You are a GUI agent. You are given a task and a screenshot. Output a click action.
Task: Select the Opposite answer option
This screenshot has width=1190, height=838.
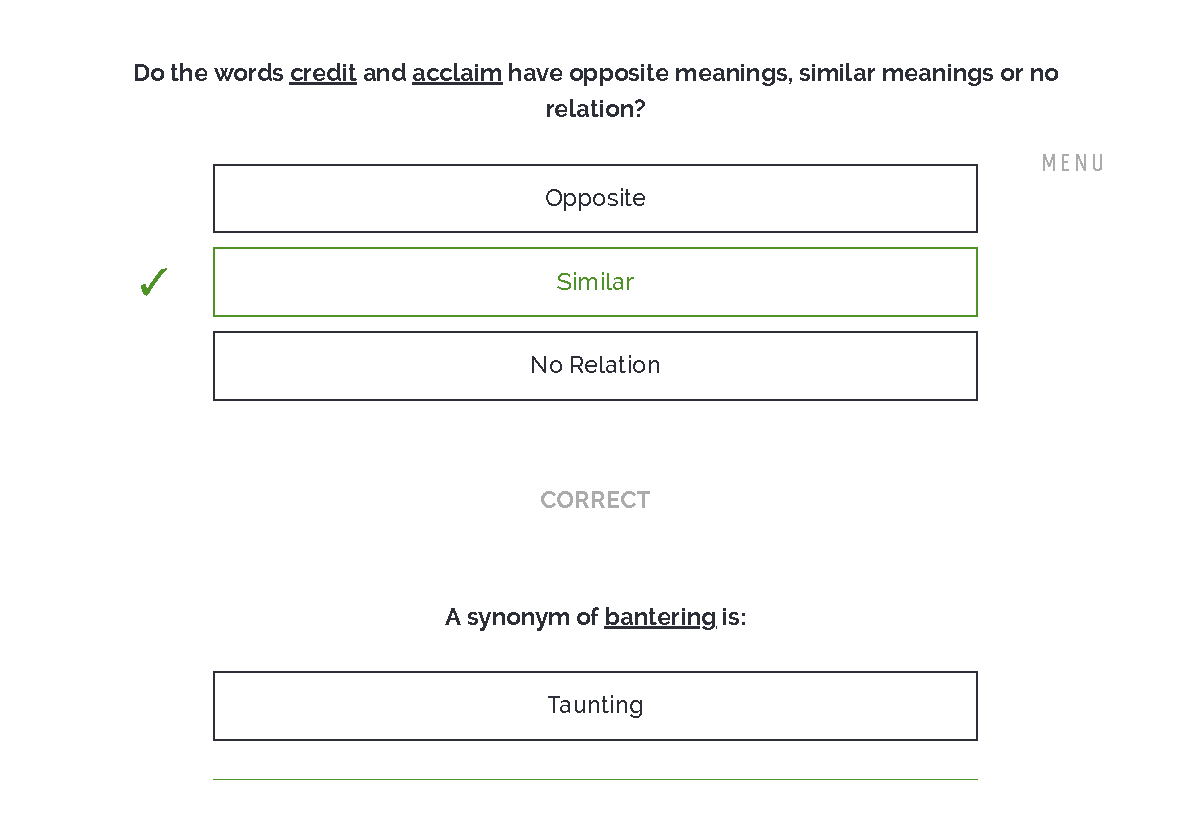(595, 198)
